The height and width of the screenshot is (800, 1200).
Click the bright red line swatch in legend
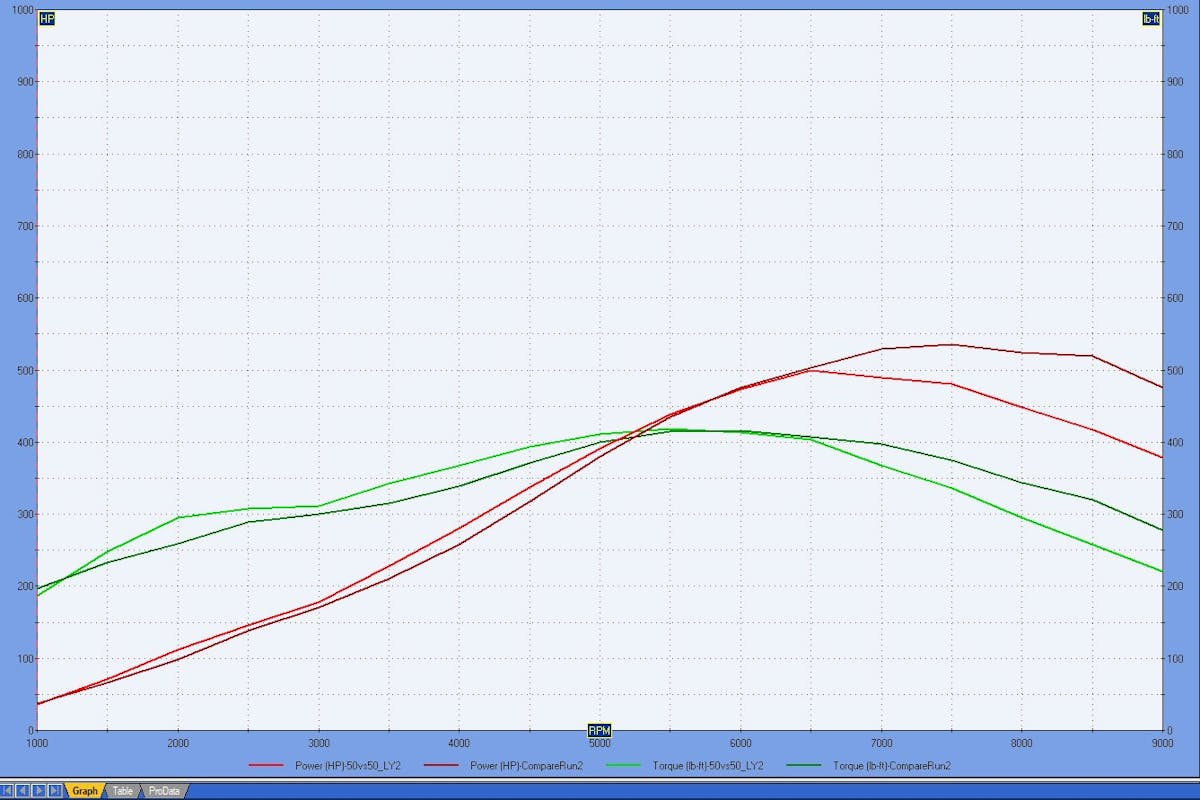point(268,766)
